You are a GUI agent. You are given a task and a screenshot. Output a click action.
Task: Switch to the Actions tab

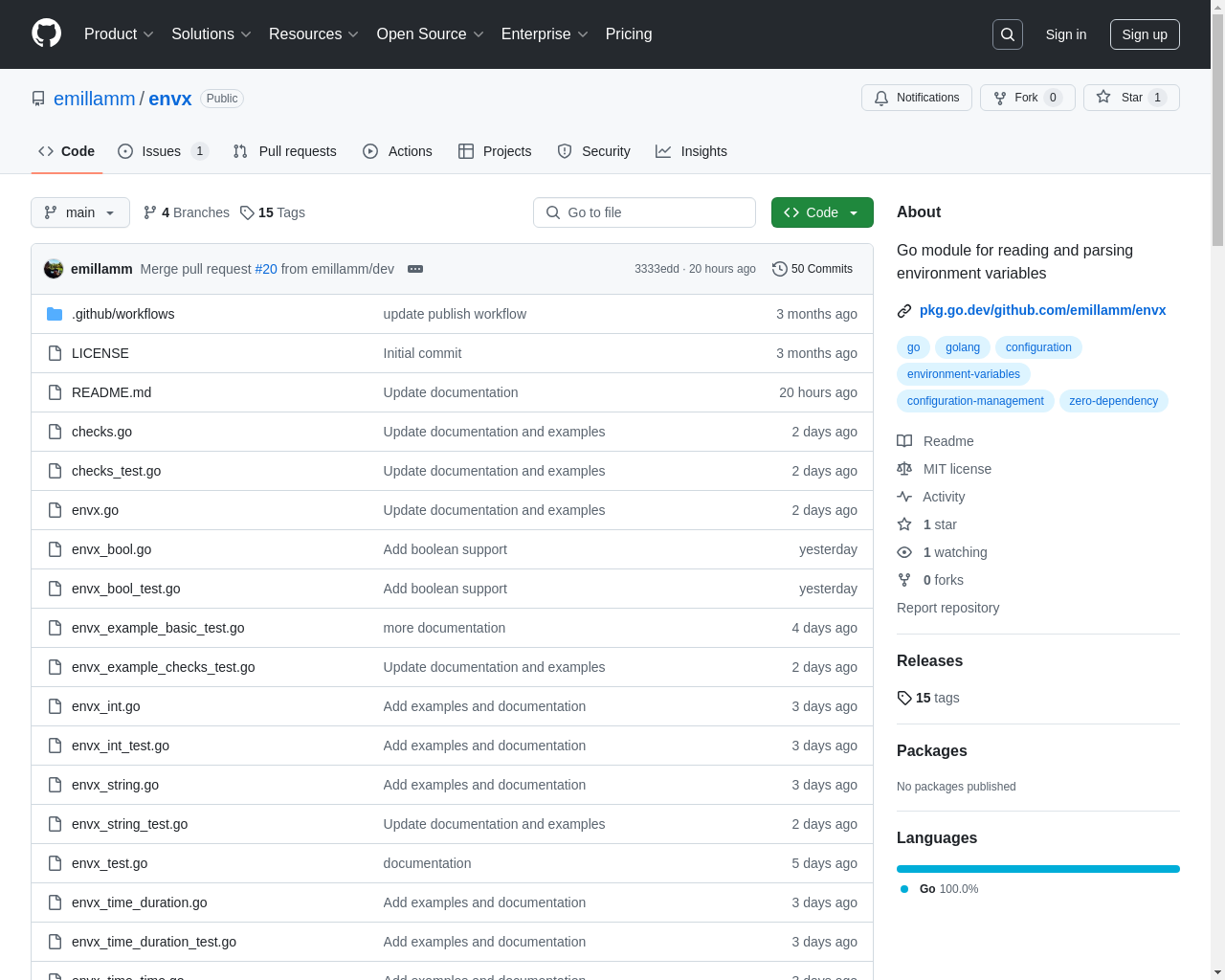pos(397,151)
